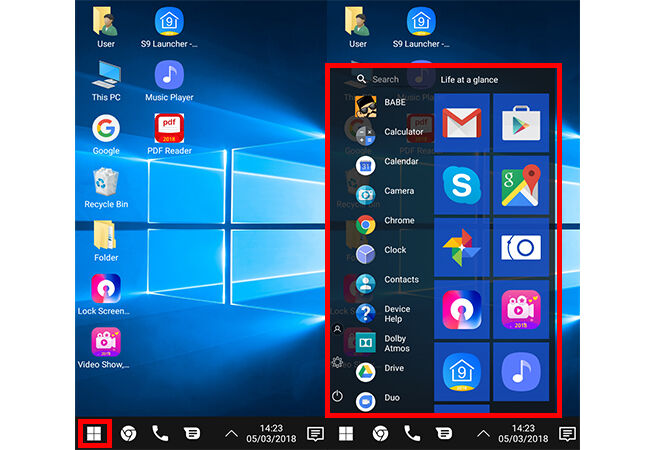Image resolution: width=650 pixels, height=450 pixels.
Task: Open the Recycle Bin on desktop
Action: pyautogui.click(x=106, y=188)
